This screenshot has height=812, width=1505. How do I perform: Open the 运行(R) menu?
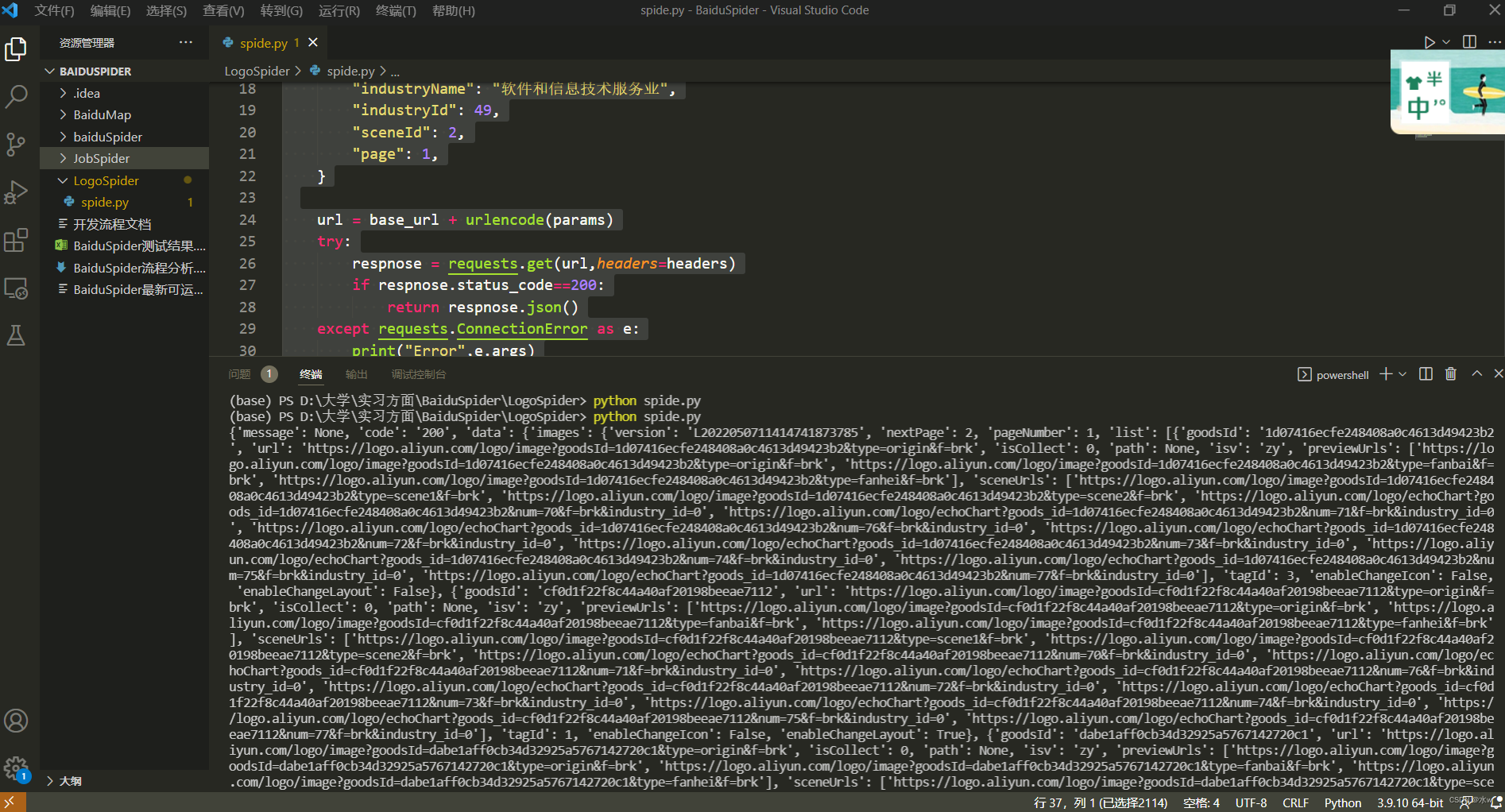pos(339,10)
